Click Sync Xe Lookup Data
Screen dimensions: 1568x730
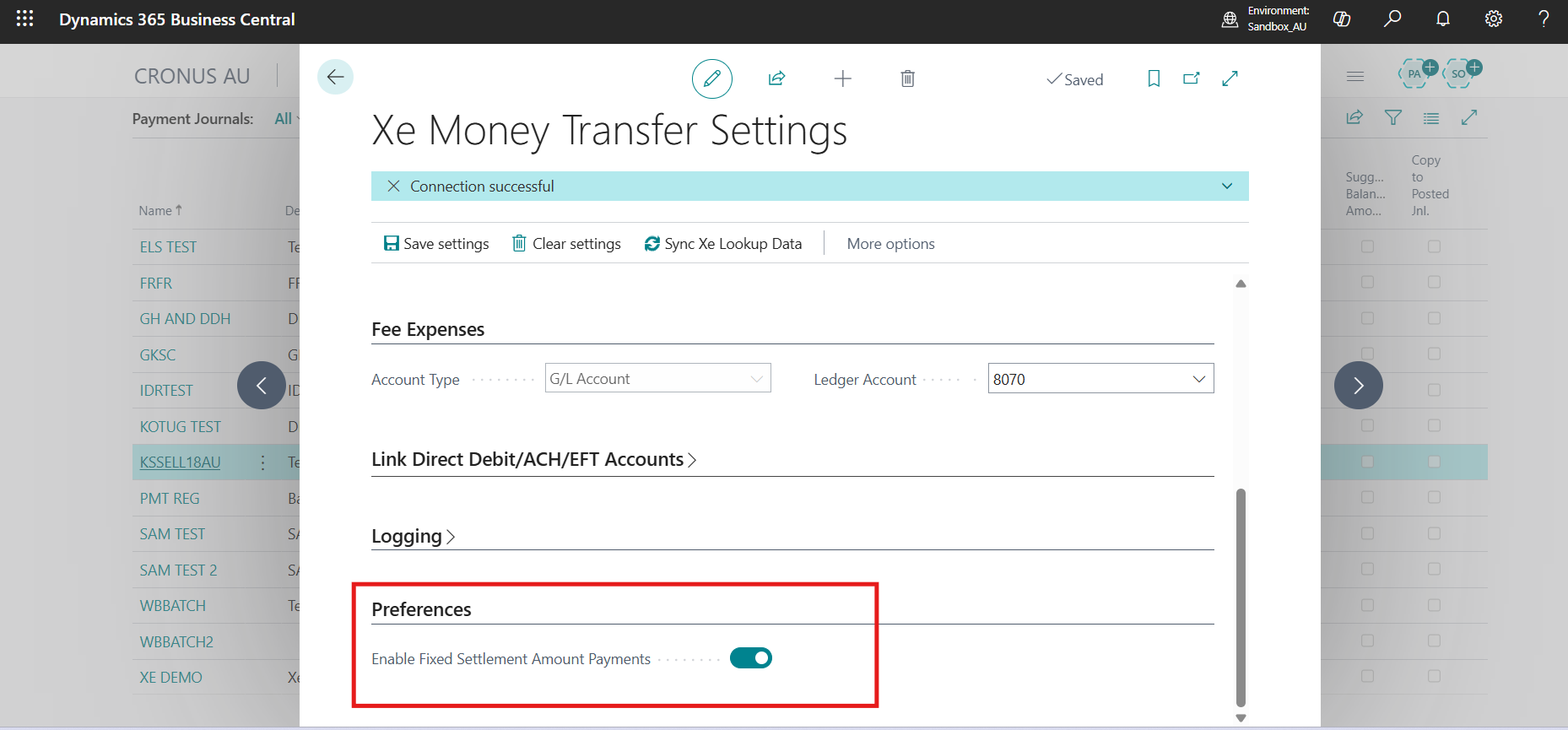723,244
